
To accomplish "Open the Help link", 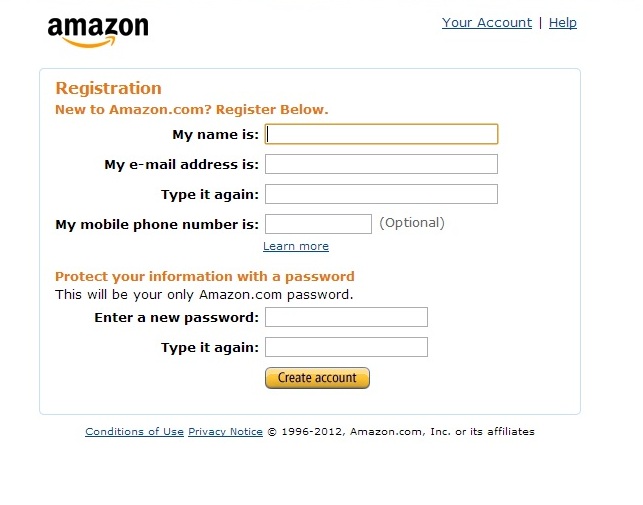I will [563, 23].
